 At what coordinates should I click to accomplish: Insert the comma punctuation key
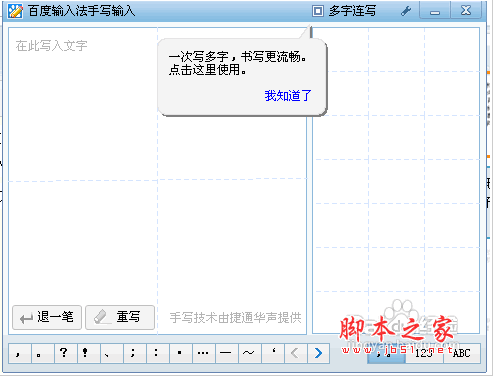tap(20, 353)
